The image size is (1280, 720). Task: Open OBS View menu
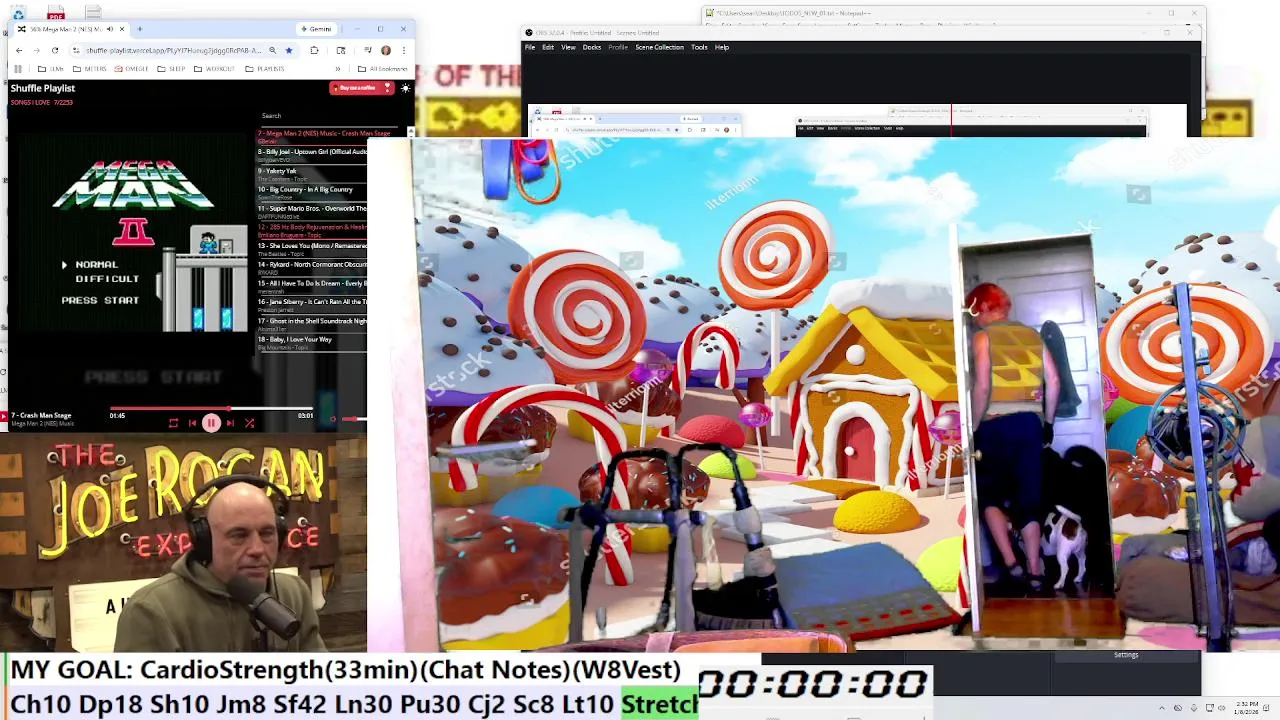[568, 47]
